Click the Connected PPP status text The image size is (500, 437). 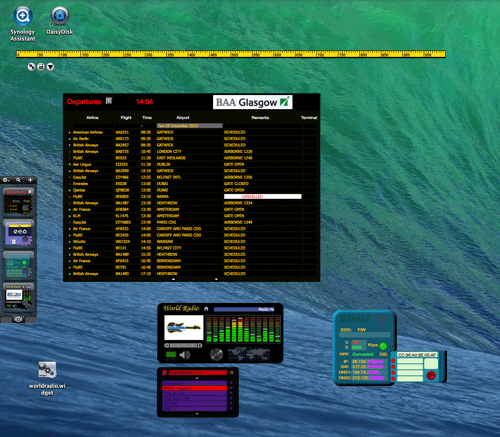click(363, 354)
